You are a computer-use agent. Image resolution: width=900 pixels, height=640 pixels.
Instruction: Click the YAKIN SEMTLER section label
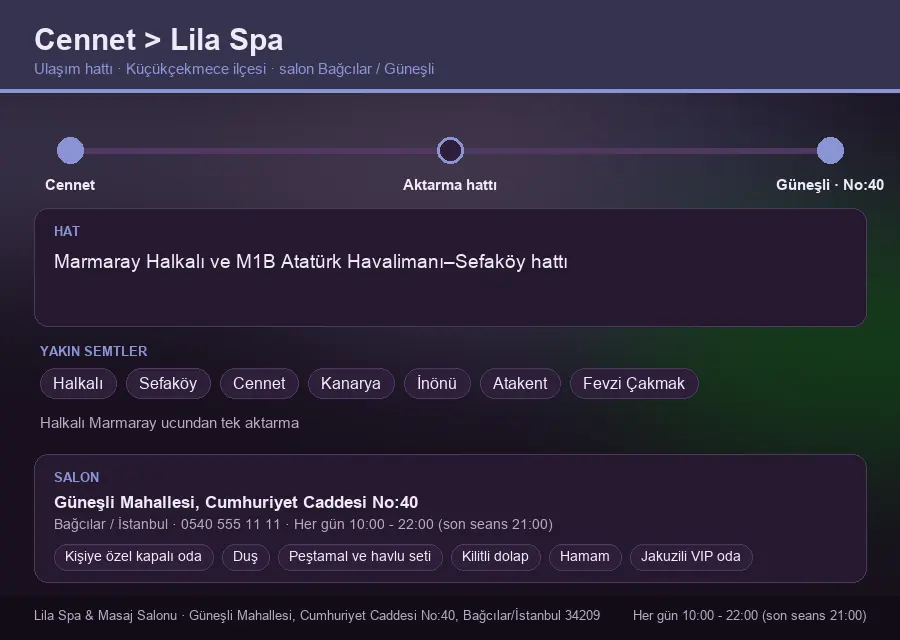(x=94, y=351)
